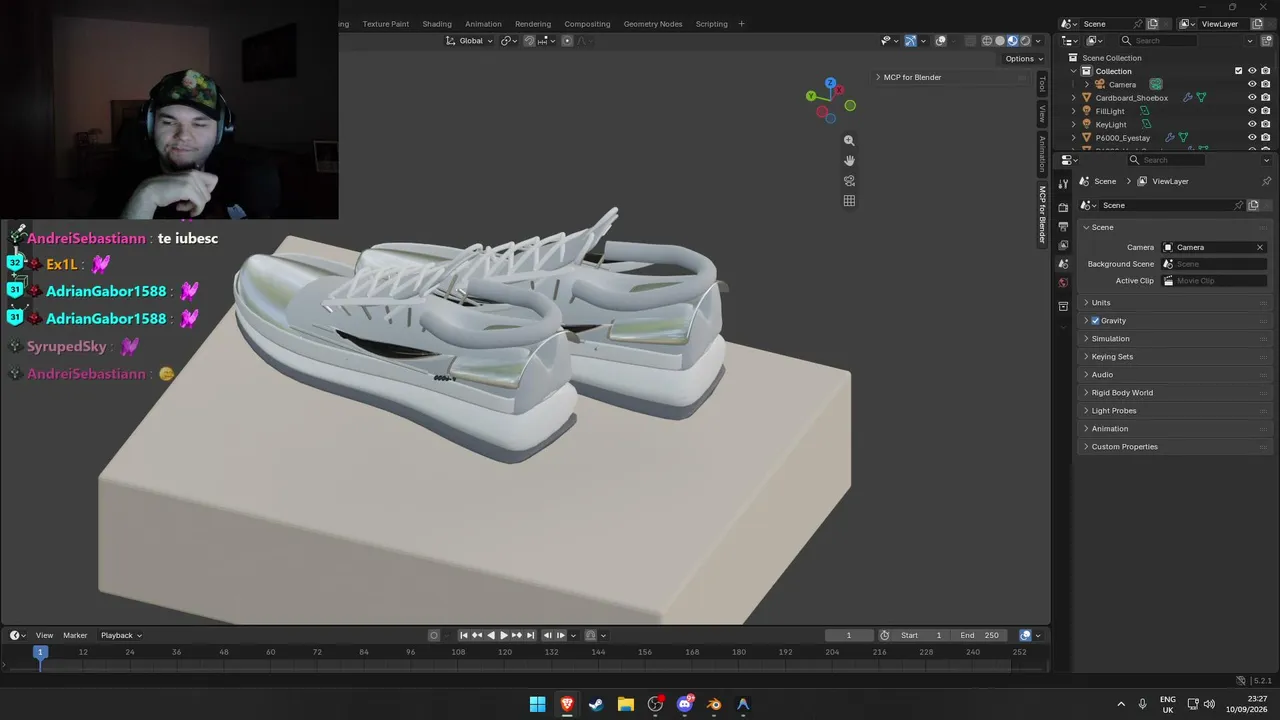Enable wireframe viewport shading
1280x720 pixels.
click(987, 41)
